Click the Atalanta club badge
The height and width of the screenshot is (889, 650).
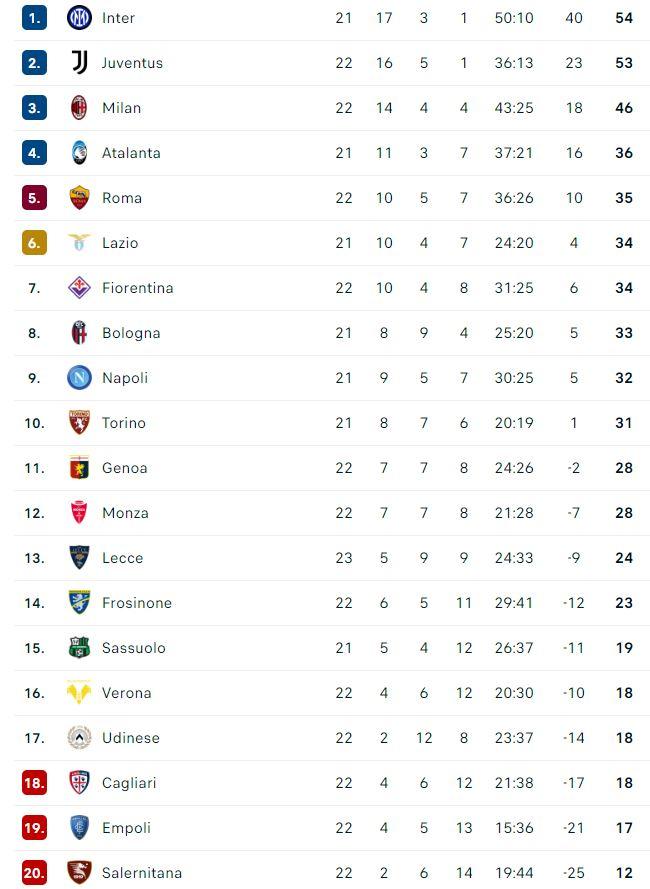[x=79, y=152]
